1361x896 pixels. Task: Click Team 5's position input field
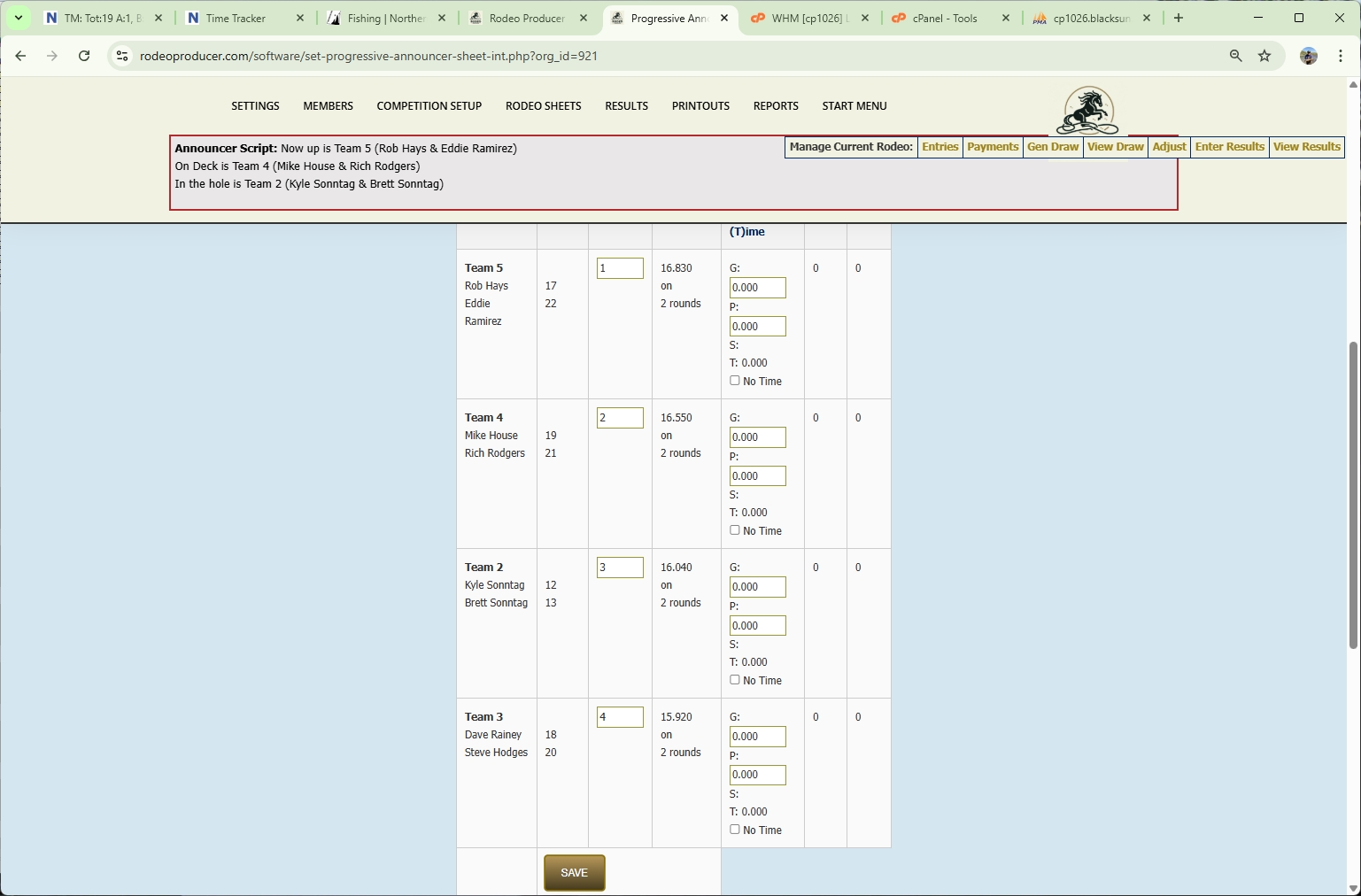tap(619, 267)
